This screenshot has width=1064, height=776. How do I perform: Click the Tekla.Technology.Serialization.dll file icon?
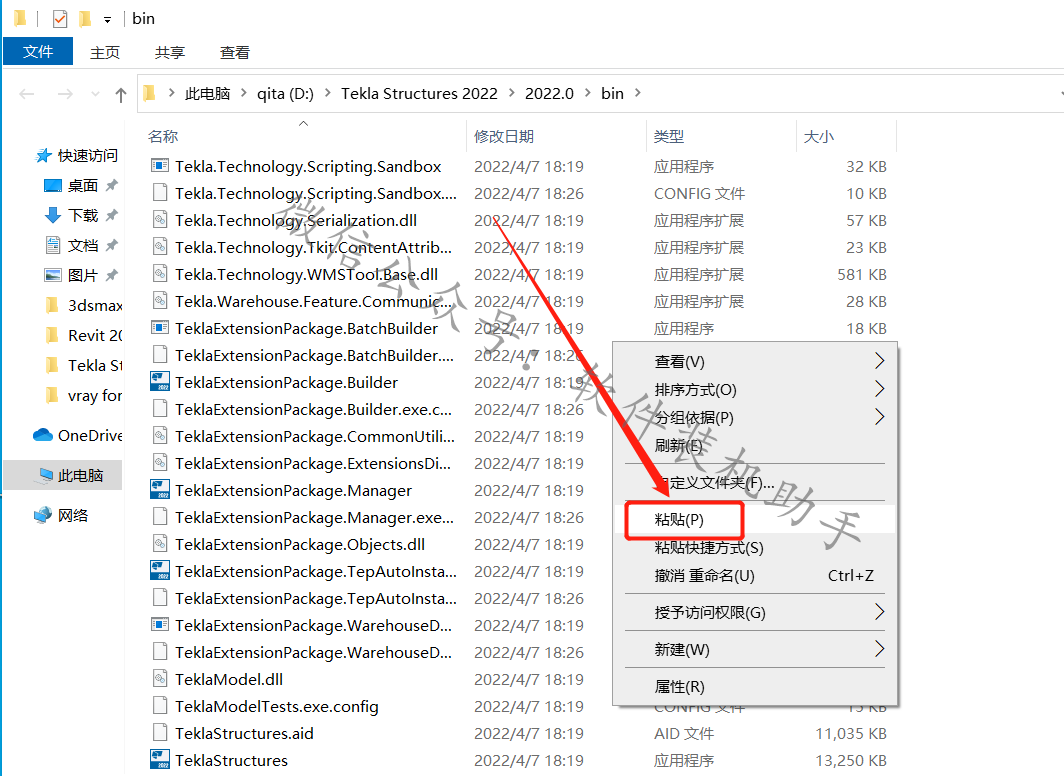click(x=159, y=220)
